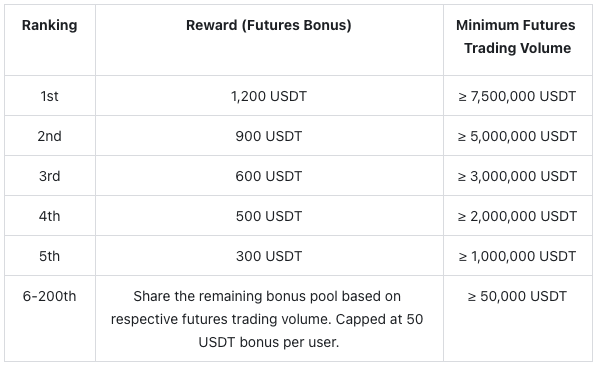
Task: Select the 5th ranking cell
Action: (x=50, y=256)
